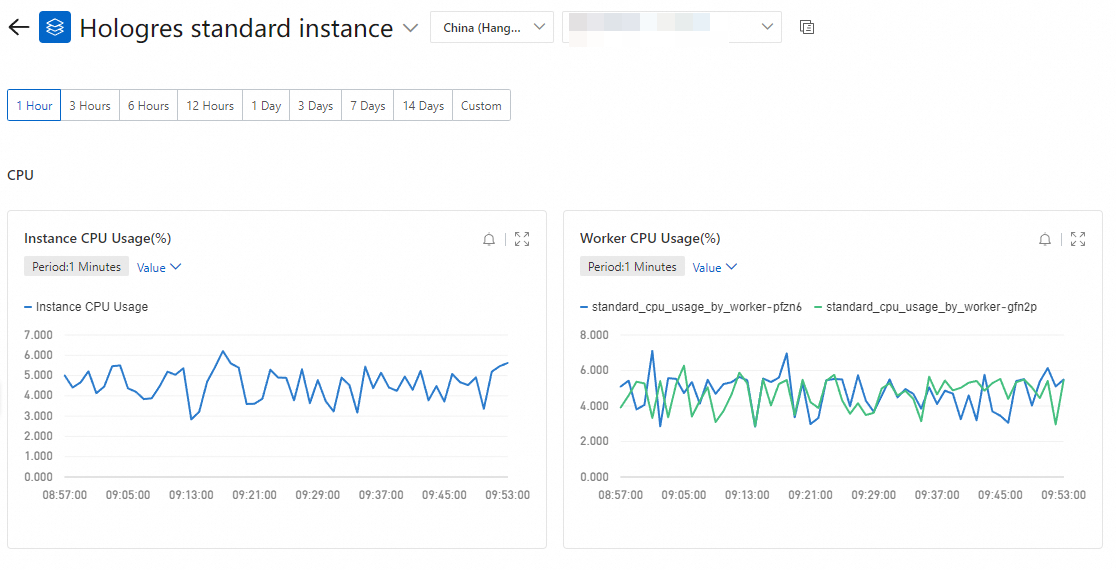Image resolution: width=1116 pixels, height=570 pixels.
Task: Select the 7 Days time range
Action: coord(367,105)
